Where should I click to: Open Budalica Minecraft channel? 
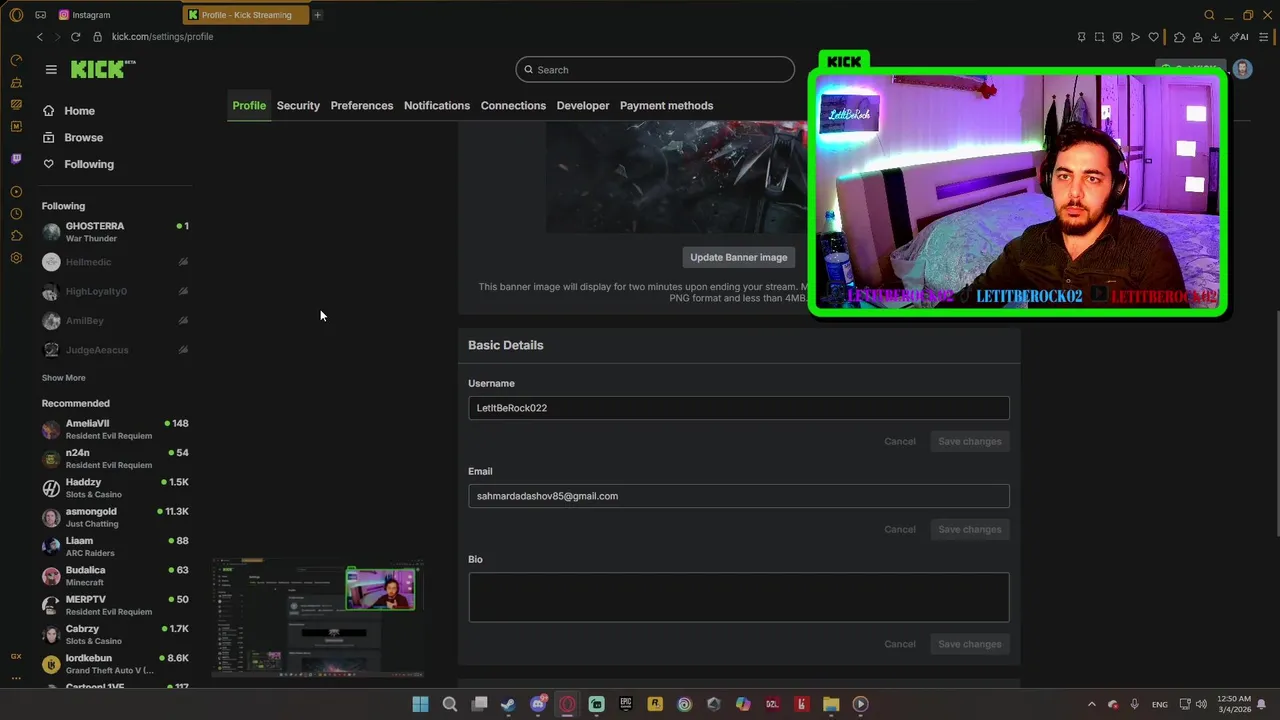tap(115, 576)
